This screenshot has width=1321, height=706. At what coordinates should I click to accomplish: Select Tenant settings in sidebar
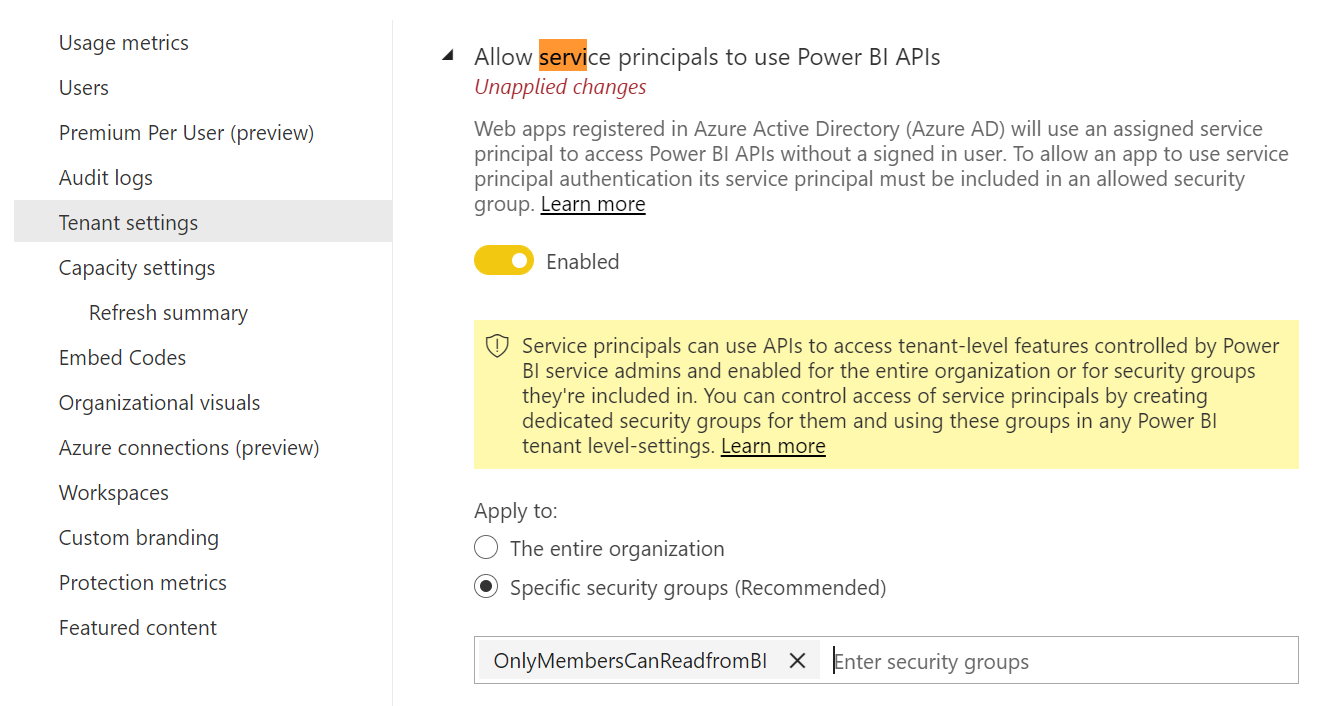[203, 222]
